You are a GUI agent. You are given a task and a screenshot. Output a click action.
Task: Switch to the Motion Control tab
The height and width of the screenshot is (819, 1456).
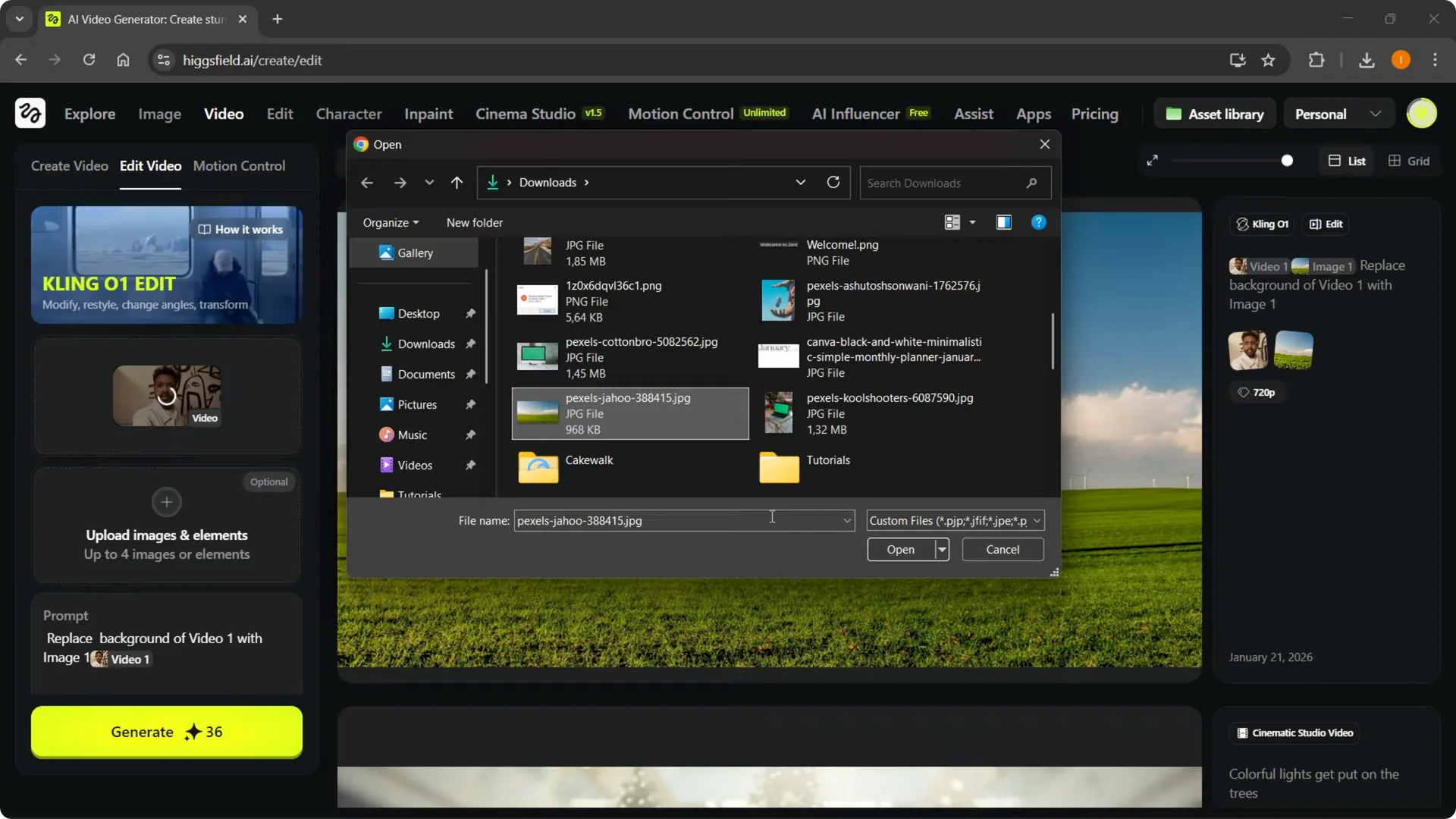coord(240,166)
